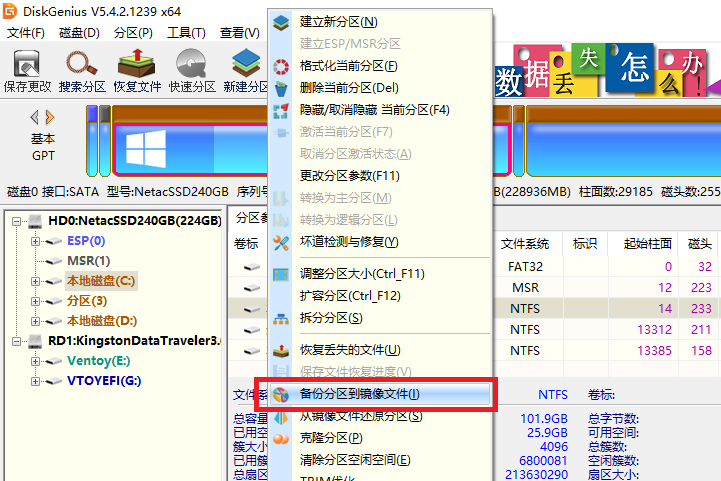Image resolution: width=721 pixels, height=481 pixels.
Task: Choose 恢复丢失的文件(U) menu entry
Action: coord(380,350)
